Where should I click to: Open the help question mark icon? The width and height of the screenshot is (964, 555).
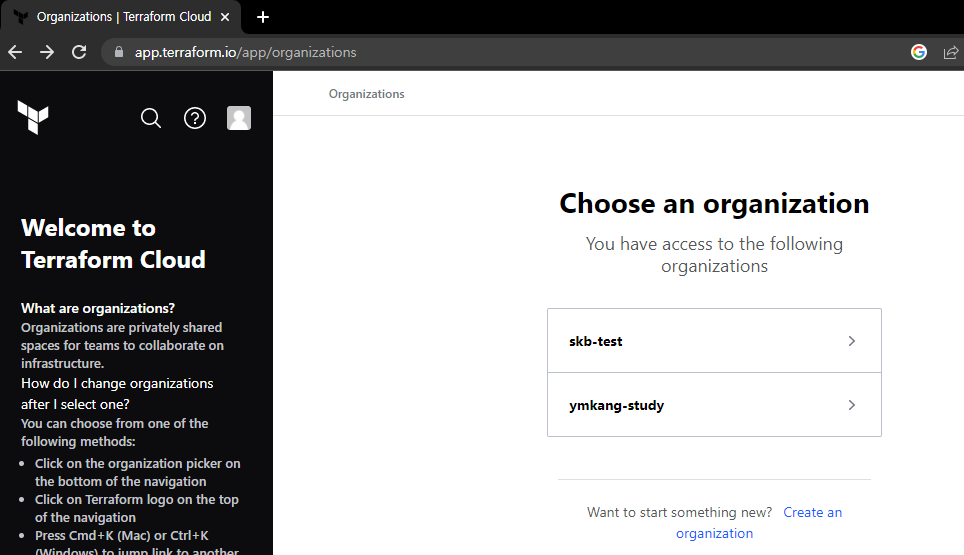(x=195, y=118)
